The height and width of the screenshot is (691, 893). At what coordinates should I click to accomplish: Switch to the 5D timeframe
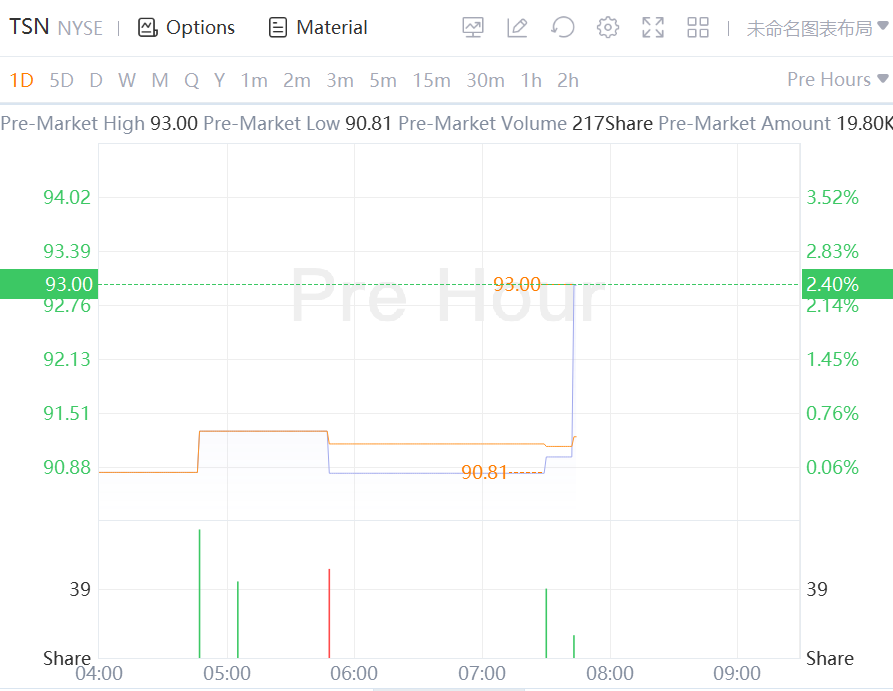point(61,80)
